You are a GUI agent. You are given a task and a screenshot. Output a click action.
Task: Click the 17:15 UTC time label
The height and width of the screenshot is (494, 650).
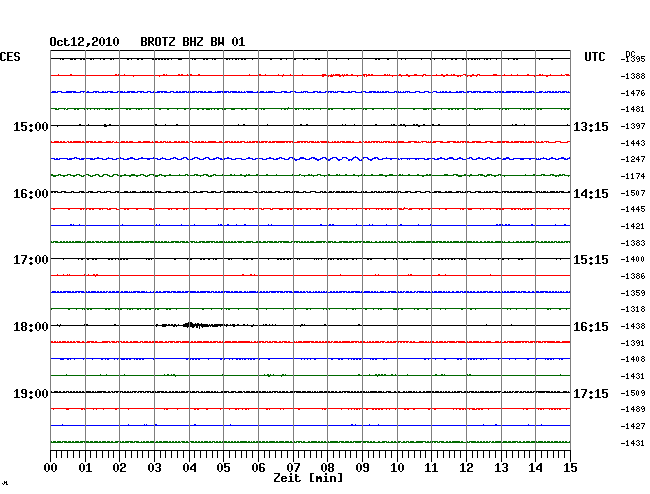pos(590,393)
